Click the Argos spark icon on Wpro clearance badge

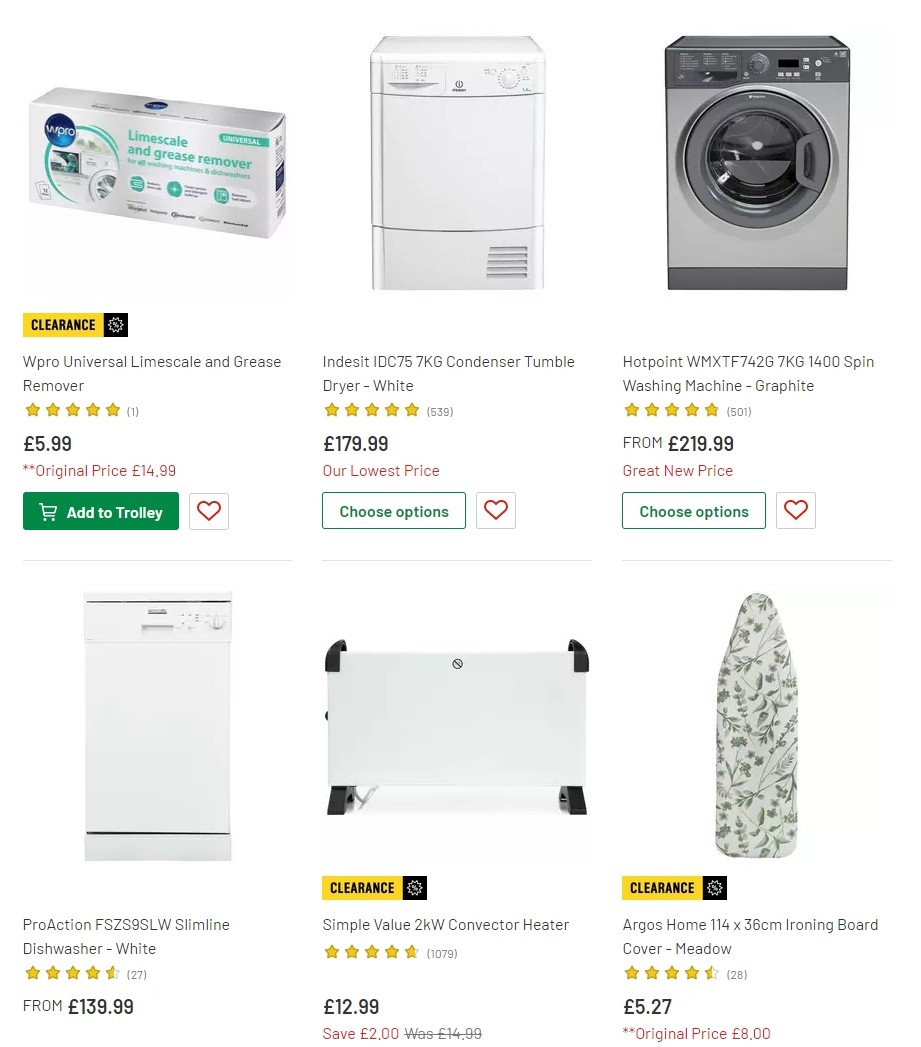pos(118,324)
